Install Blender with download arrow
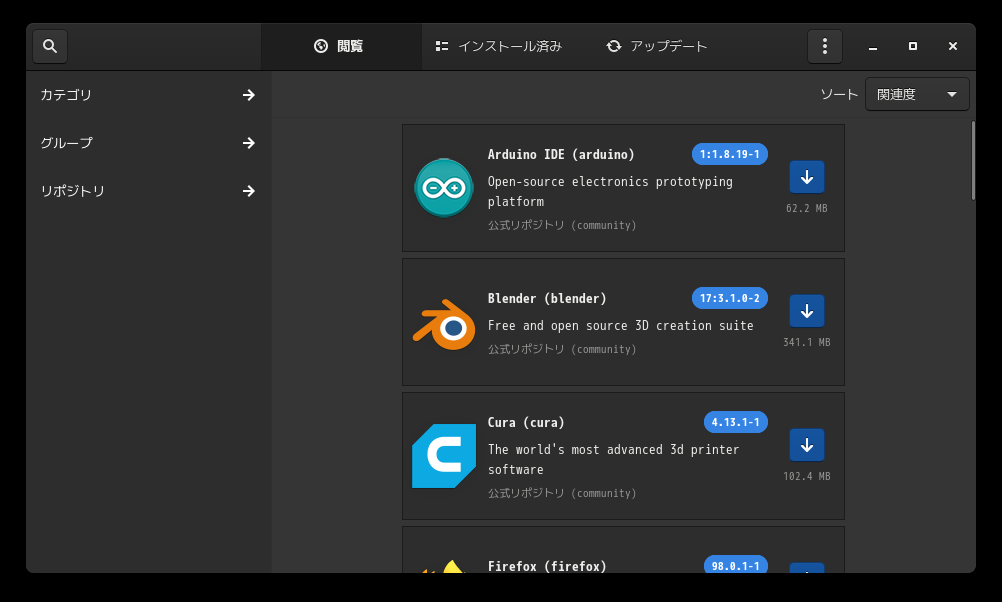The image size is (1002, 602). pyautogui.click(x=806, y=311)
